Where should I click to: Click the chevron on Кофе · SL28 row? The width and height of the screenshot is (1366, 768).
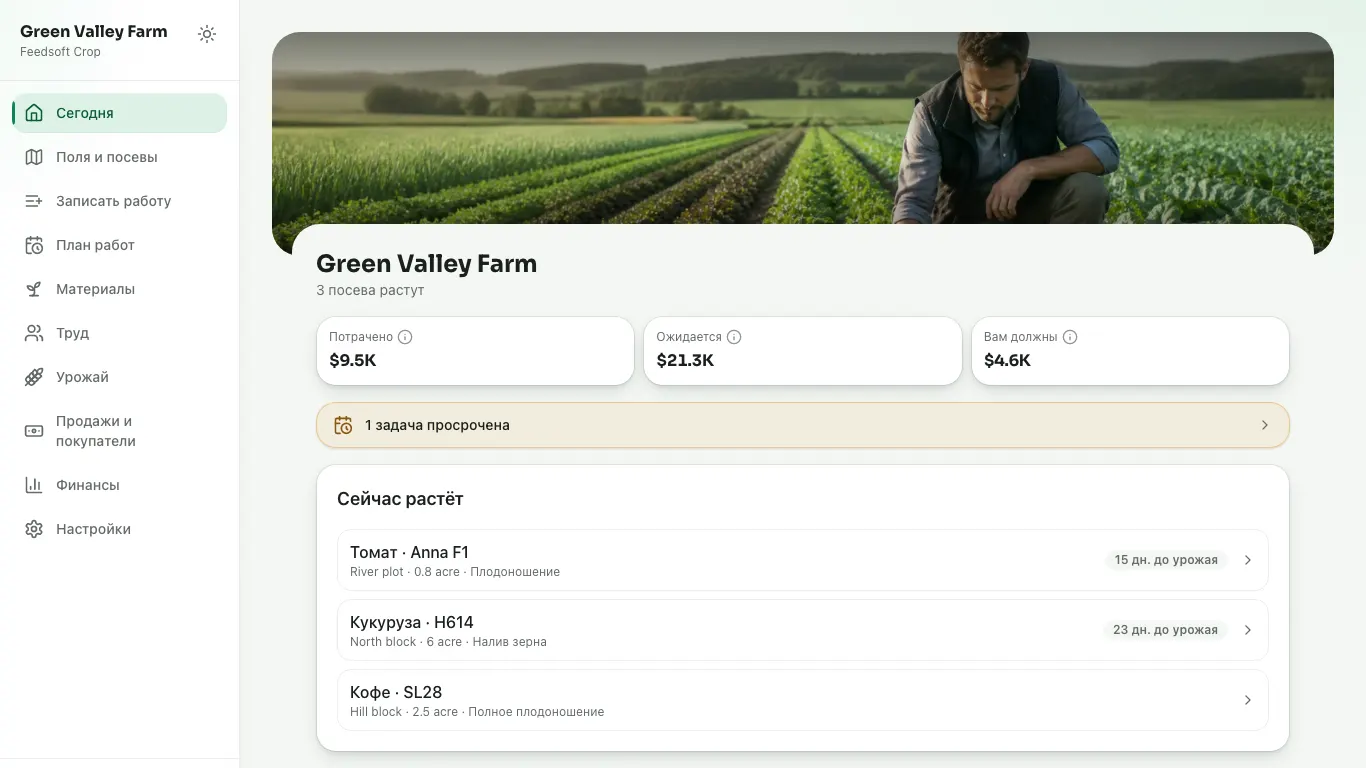(x=1248, y=700)
